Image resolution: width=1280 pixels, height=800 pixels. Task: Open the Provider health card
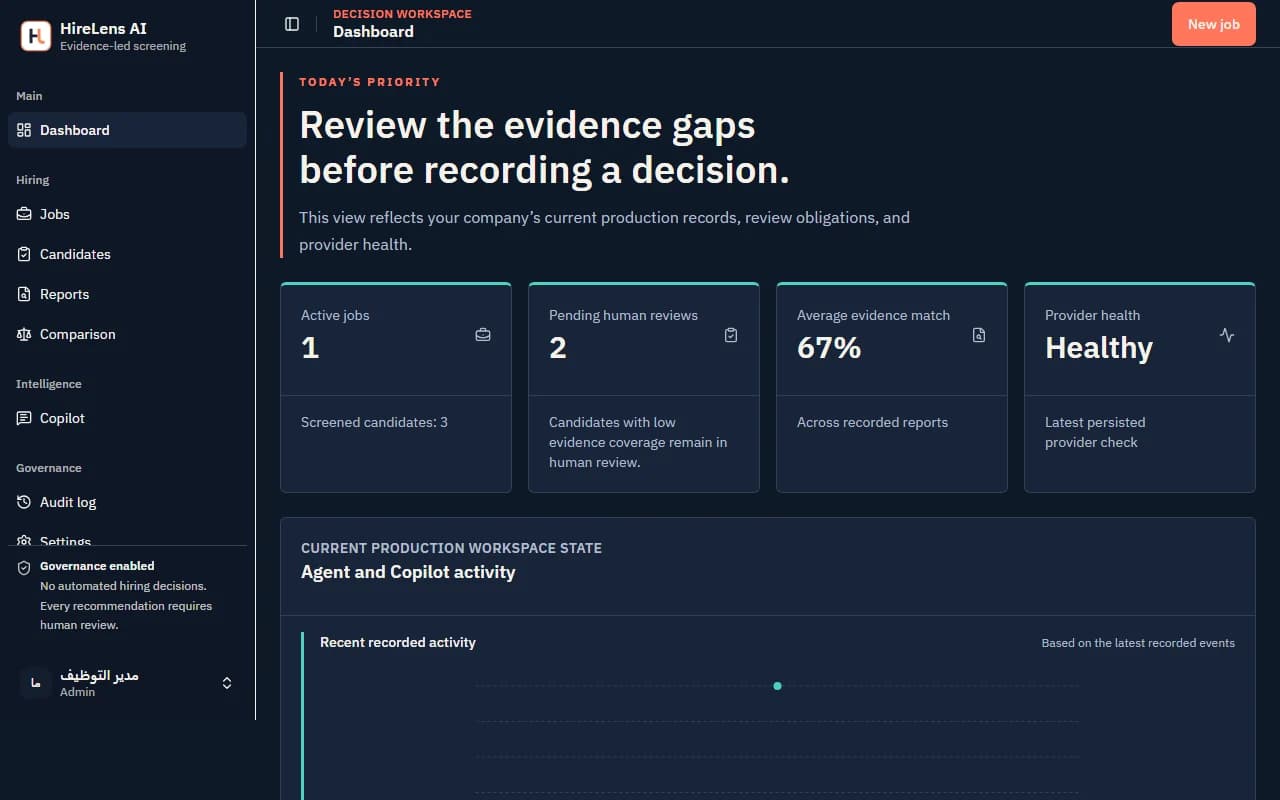point(1140,387)
